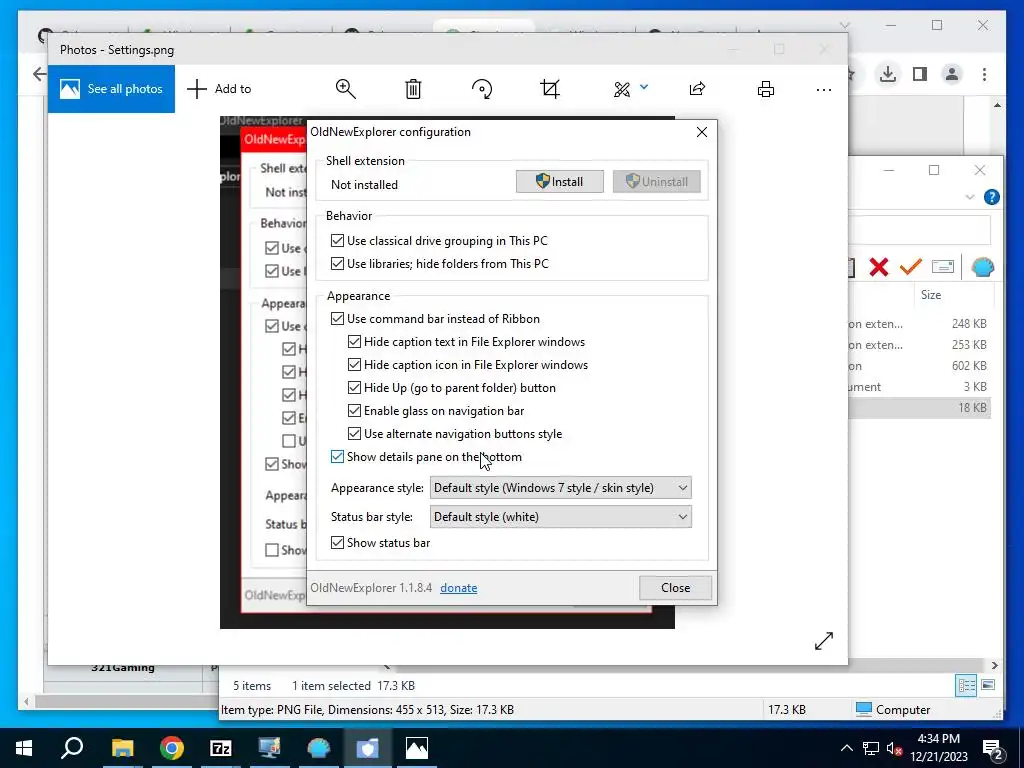Open Google Chrome from the taskbar

pyautogui.click(x=172, y=748)
